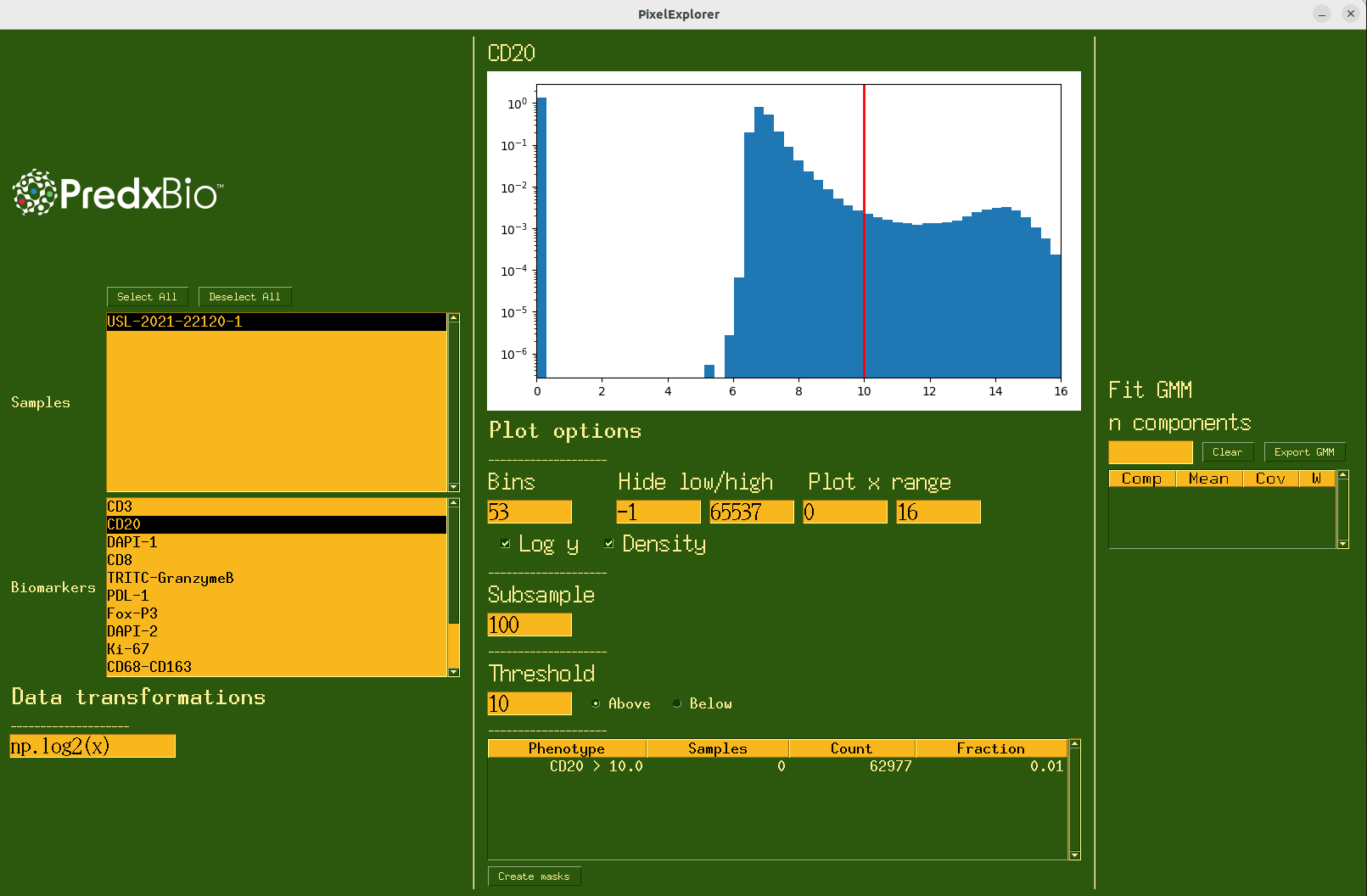Image resolution: width=1367 pixels, height=896 pixels.
Task: Select the Fox-P3 biomarker
Action: 277,613
